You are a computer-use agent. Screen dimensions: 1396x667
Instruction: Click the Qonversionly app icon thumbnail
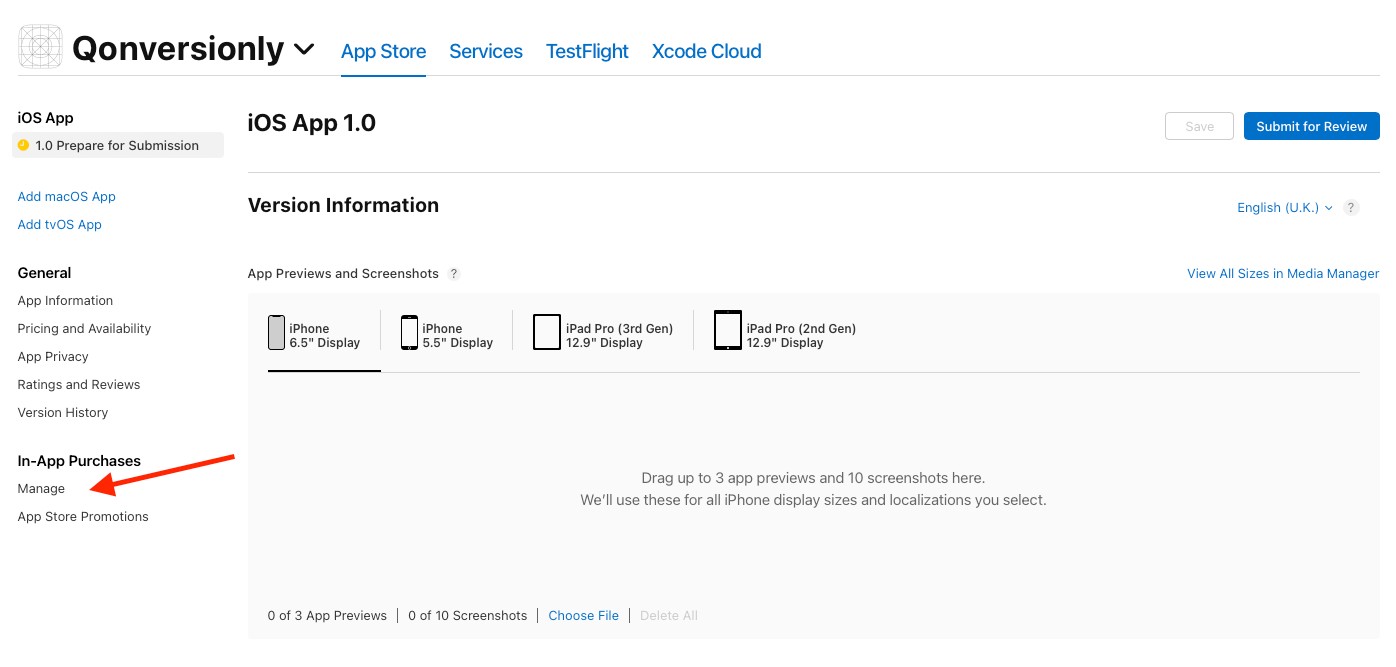(39, 46)
